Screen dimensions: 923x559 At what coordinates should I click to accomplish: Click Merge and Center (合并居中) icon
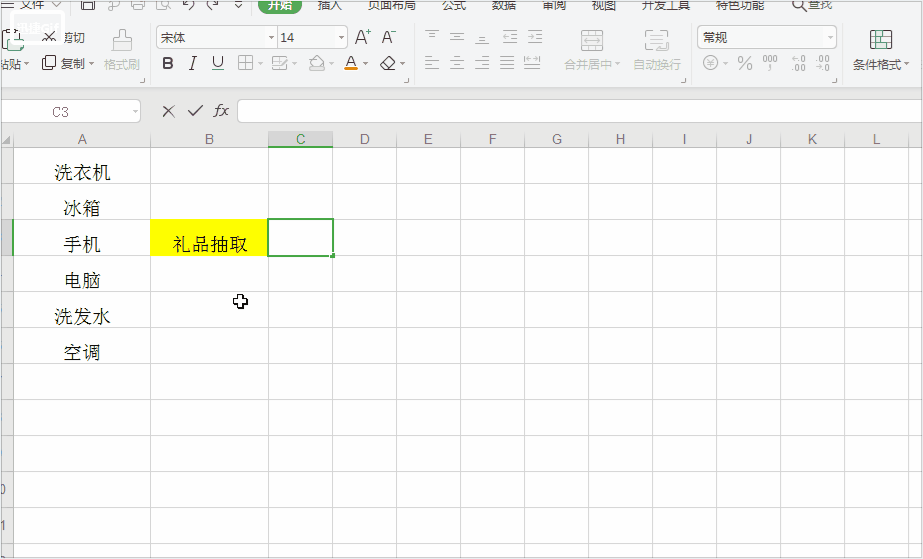pos(592,41)
